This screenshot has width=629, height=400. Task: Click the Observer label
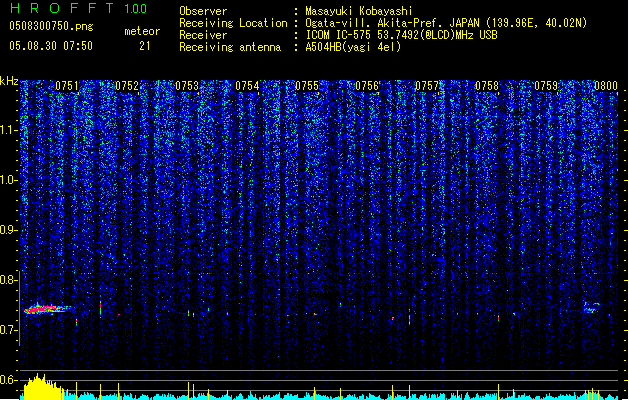(203, 11)
